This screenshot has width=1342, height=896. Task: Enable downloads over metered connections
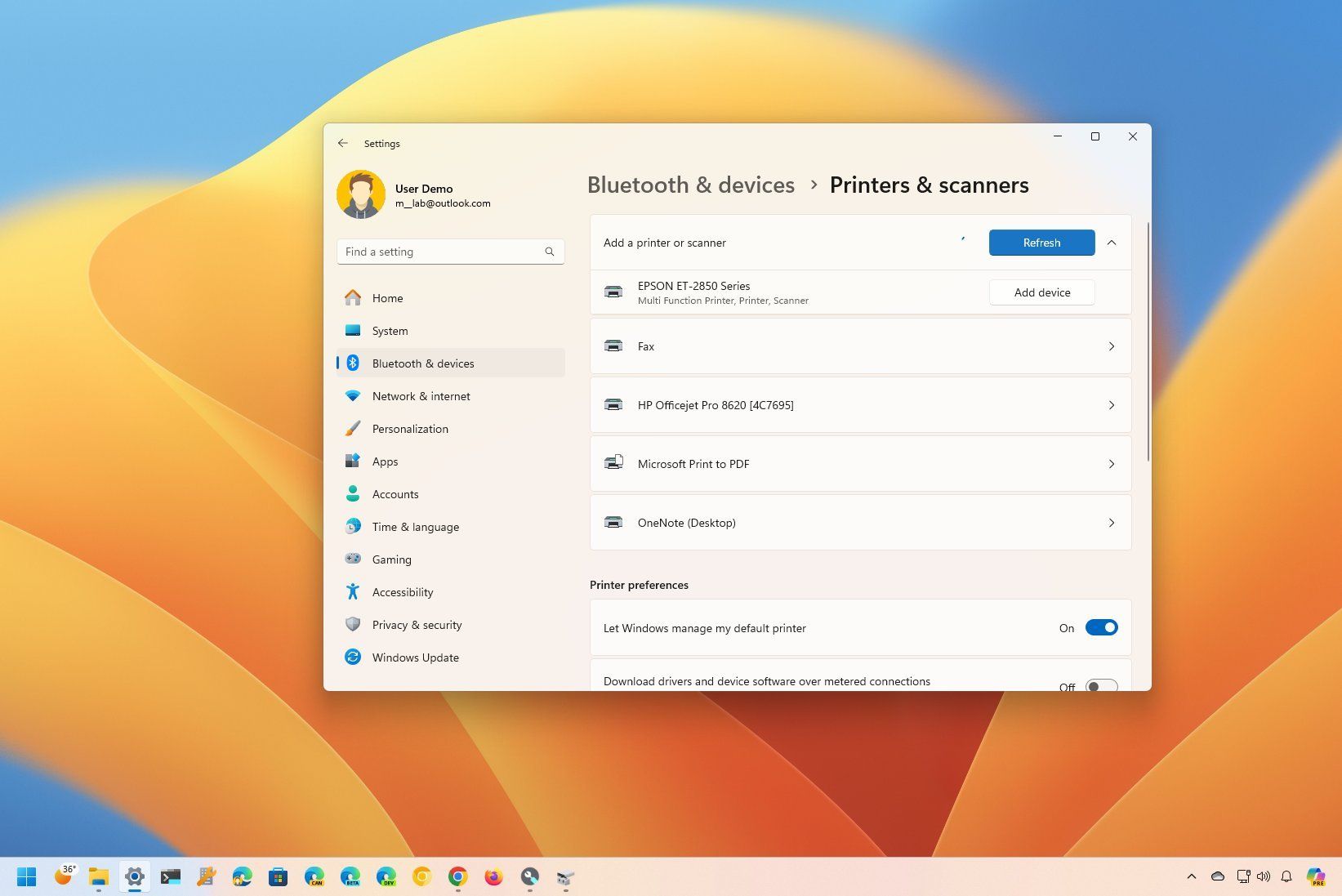[x=1100, y=687]
